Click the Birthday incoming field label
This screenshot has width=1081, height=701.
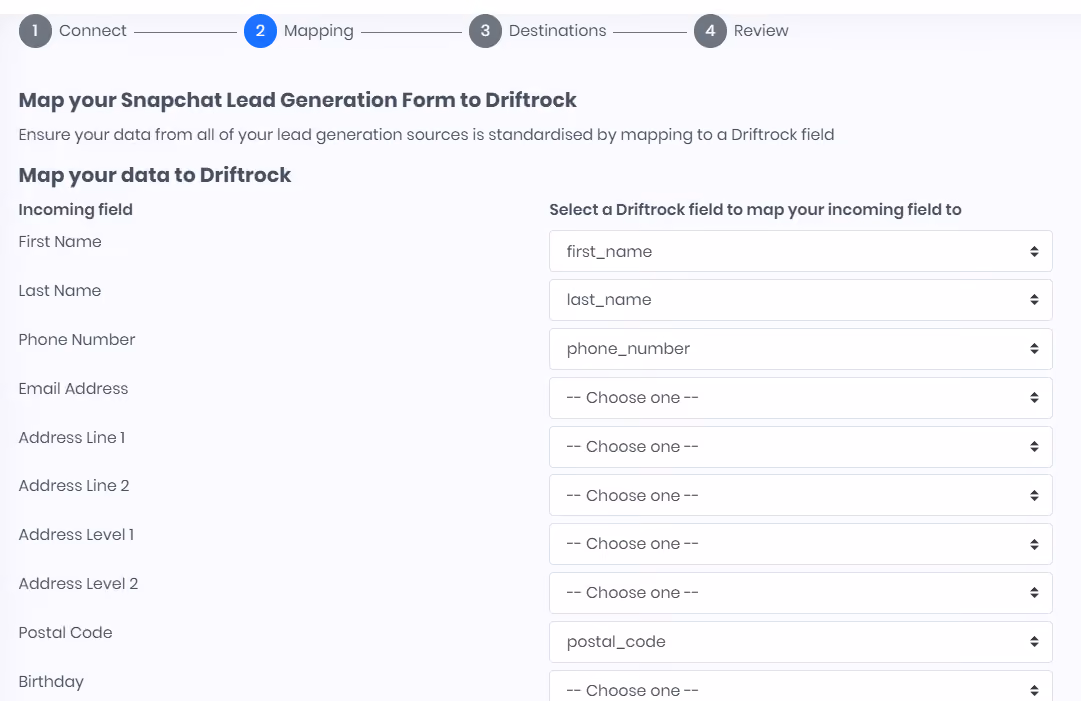tap(51, 682)
